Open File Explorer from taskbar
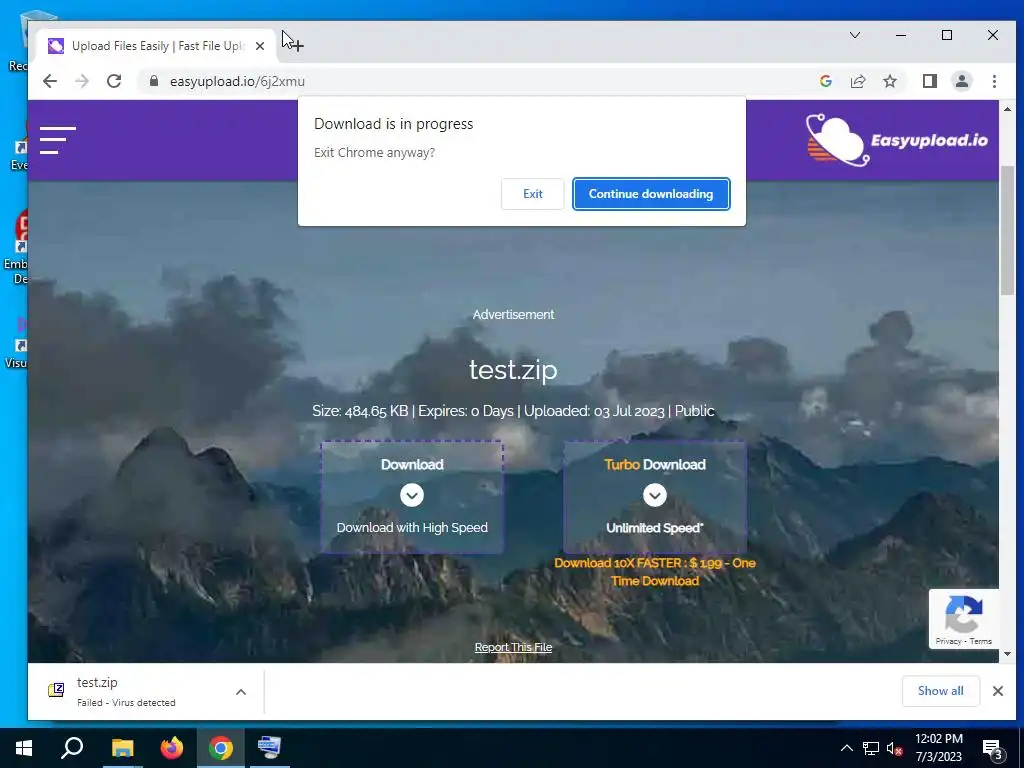Viewport: 1024px width, 768px height. pos(122,748)
